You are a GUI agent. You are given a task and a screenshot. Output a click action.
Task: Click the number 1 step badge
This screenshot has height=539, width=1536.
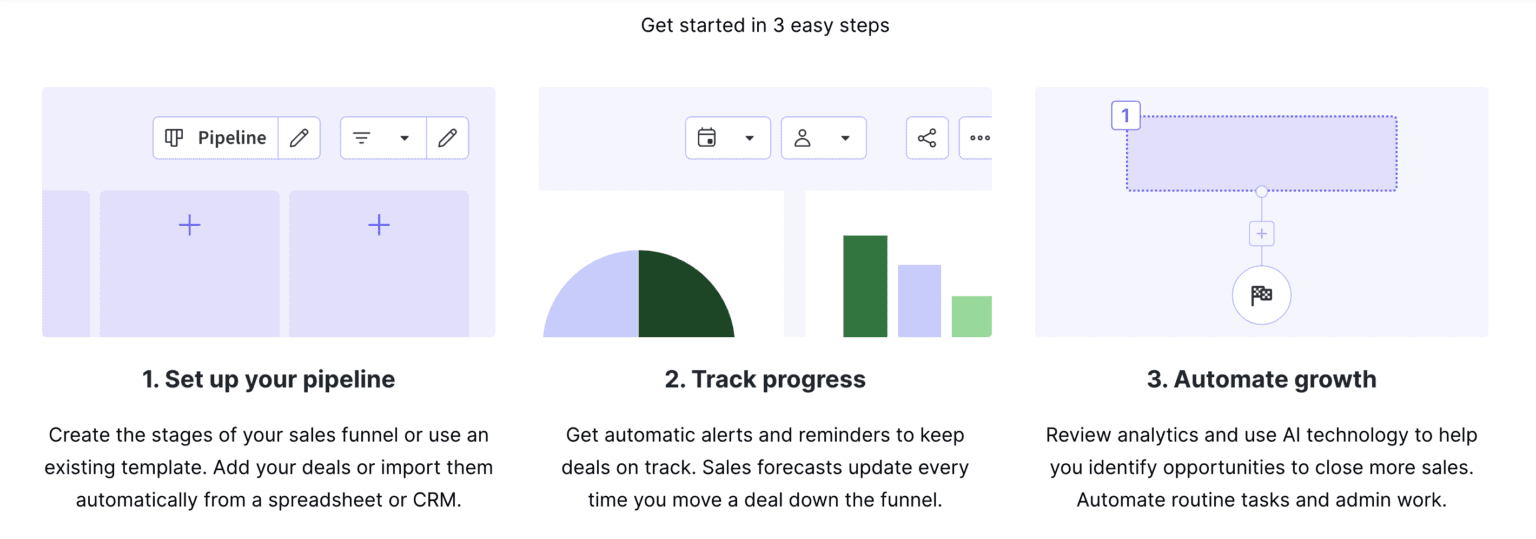pos(1125,116)
